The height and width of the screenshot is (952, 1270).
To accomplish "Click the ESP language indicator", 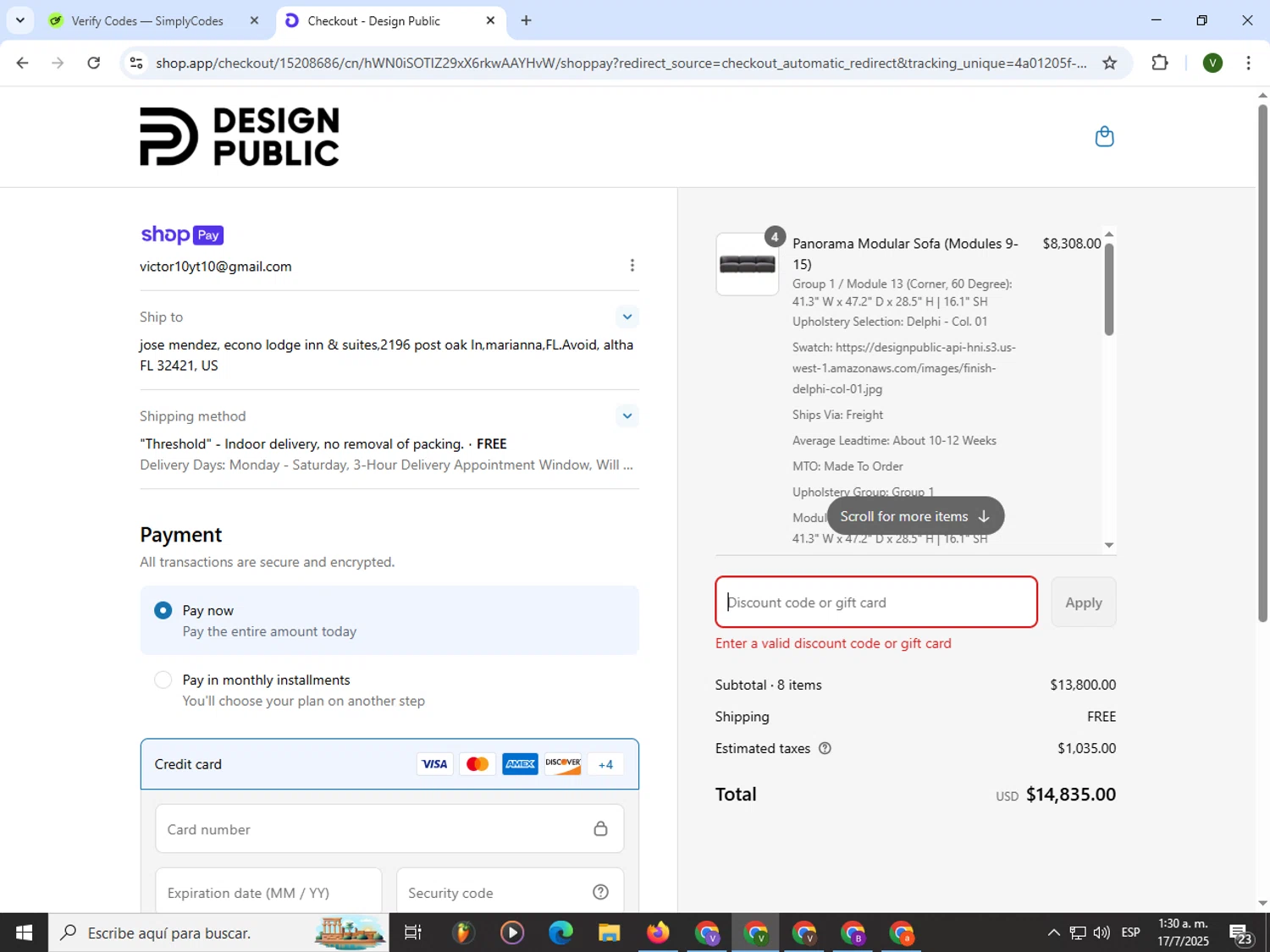I will [x=1130, y=933].
